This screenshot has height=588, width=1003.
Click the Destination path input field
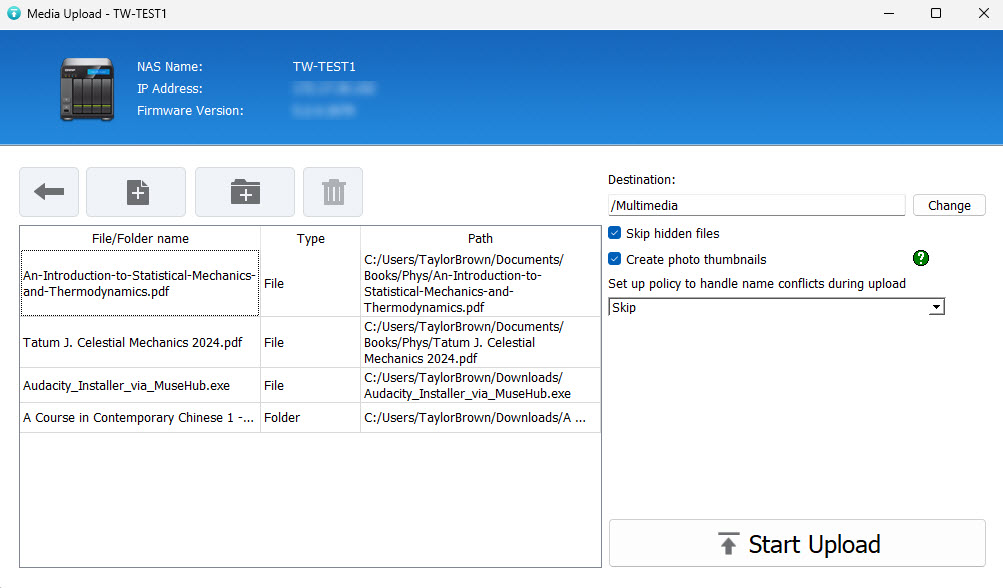click(756, 205)
